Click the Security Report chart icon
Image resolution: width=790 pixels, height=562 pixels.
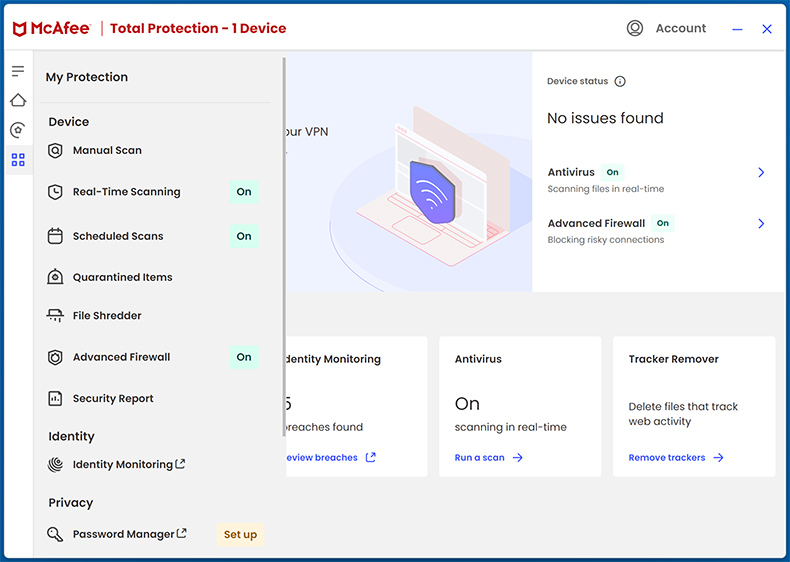point(55,398)
